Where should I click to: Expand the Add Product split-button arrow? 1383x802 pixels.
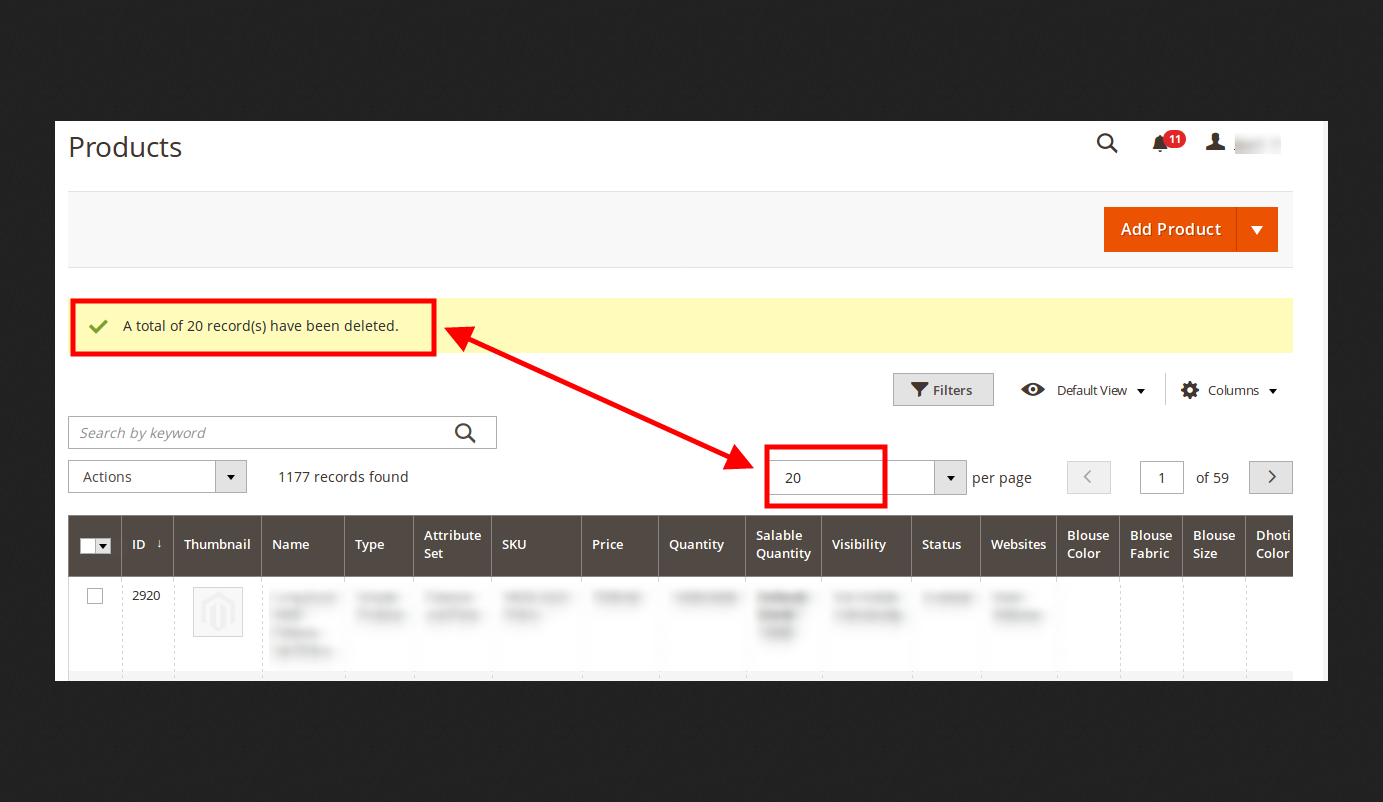(1257, 229)
